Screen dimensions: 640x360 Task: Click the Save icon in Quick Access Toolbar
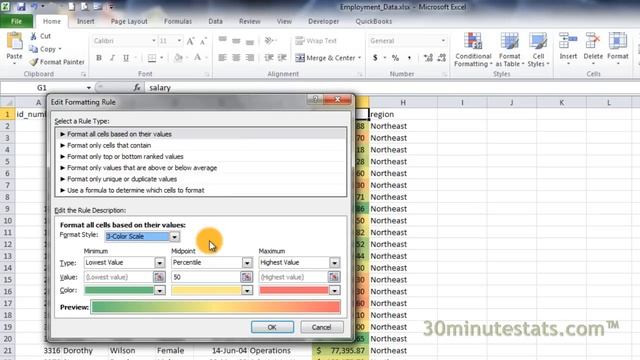click(21, 7)
